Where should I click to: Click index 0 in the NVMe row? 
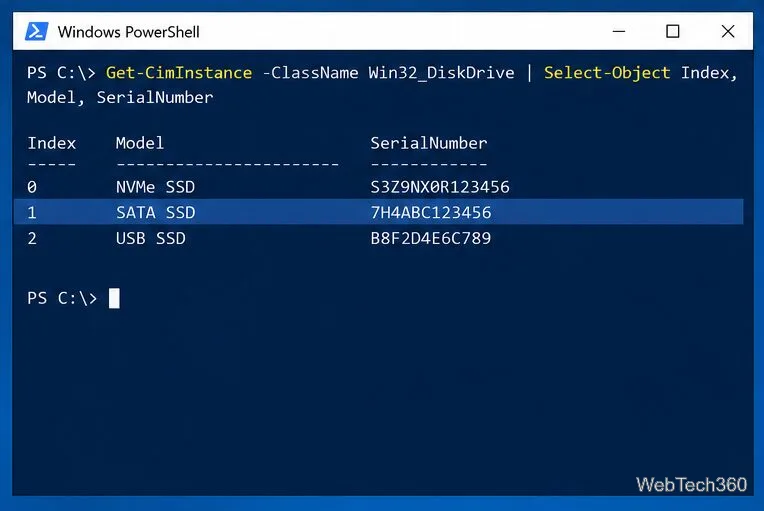click(x=32, y=187)
